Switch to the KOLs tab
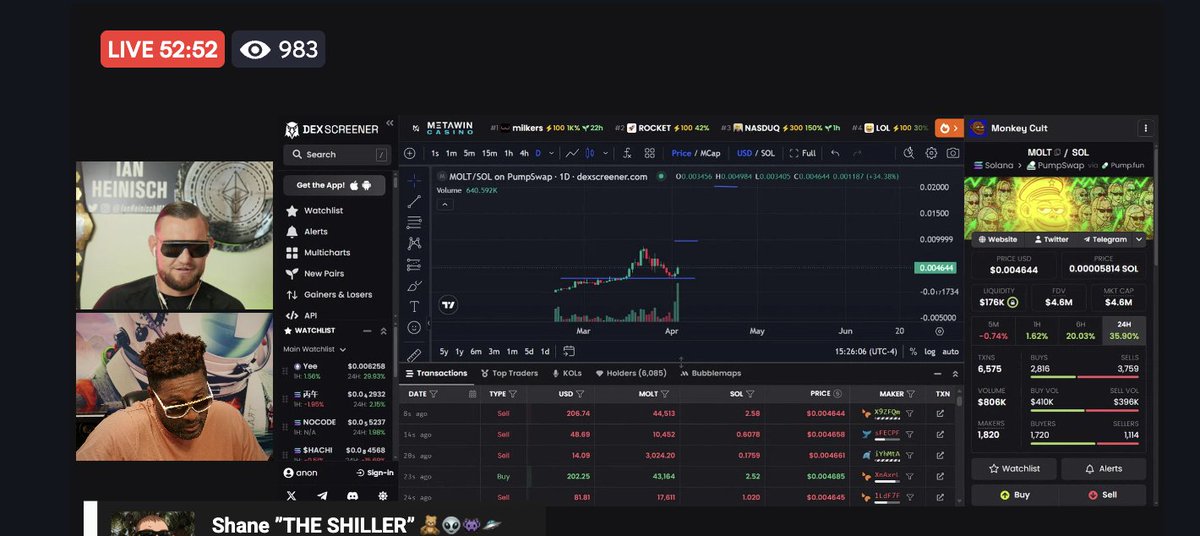The image size is (1200, 536). click(566, 373)
